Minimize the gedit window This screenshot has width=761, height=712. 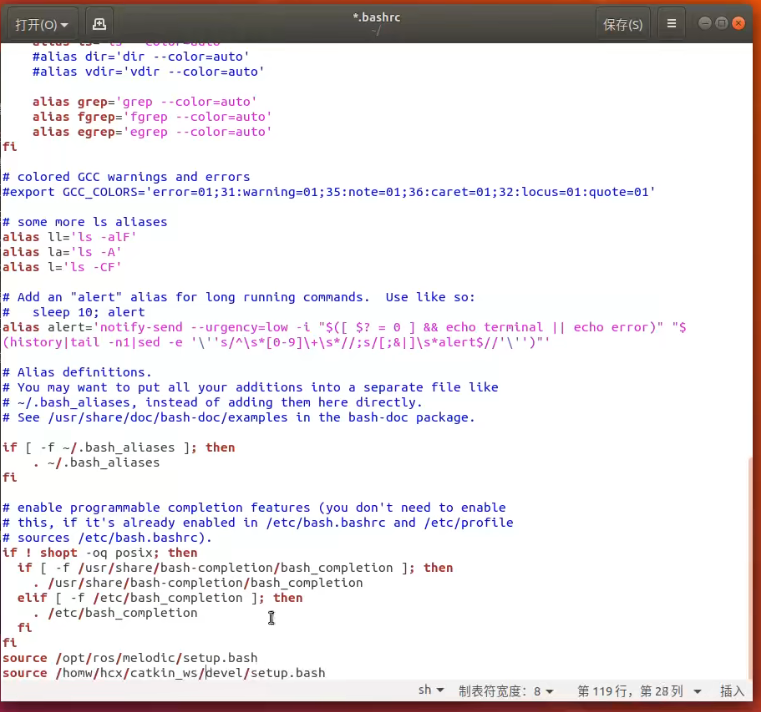tap(705, 23)
